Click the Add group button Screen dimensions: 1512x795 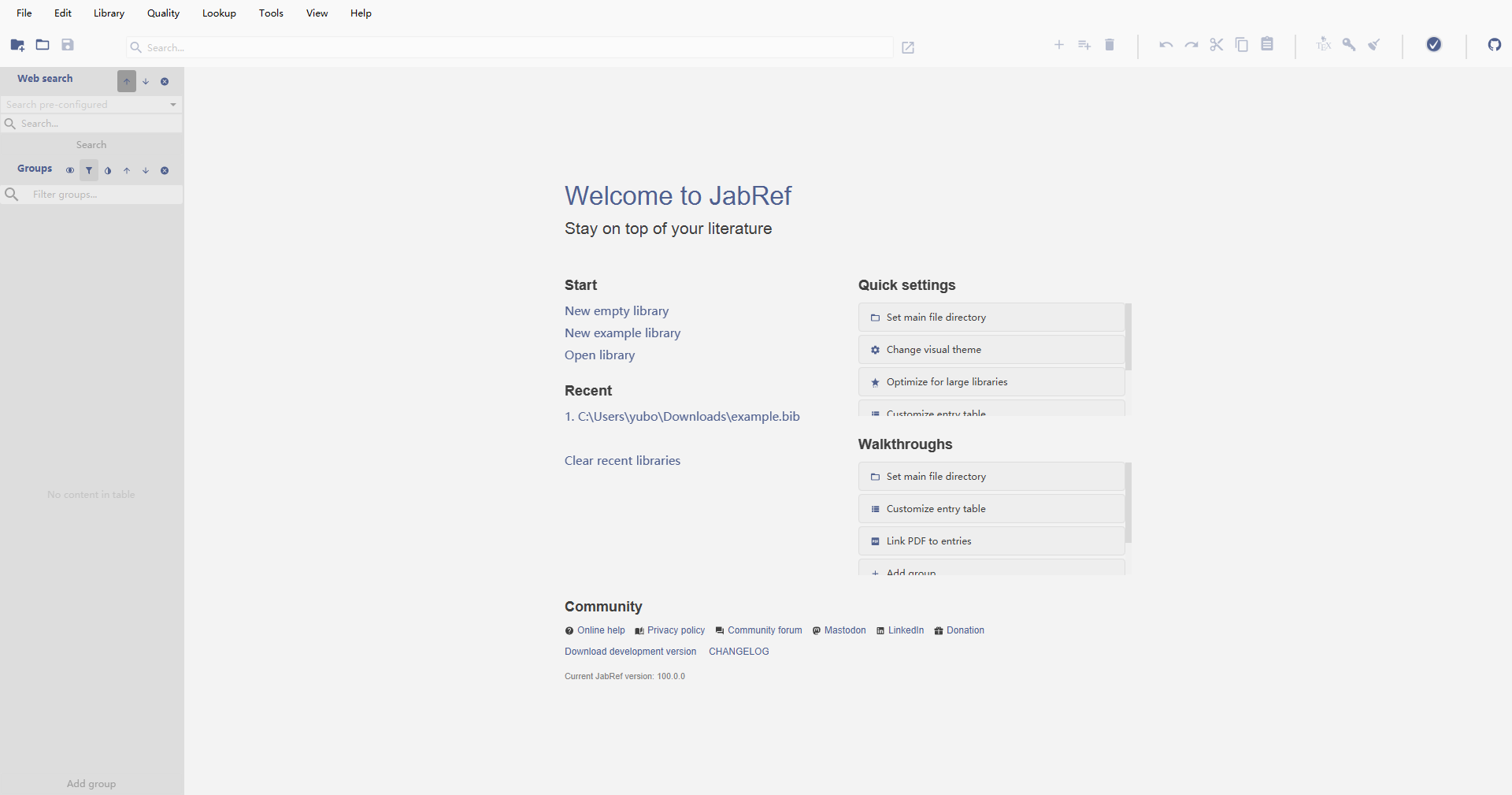point(91,784)
